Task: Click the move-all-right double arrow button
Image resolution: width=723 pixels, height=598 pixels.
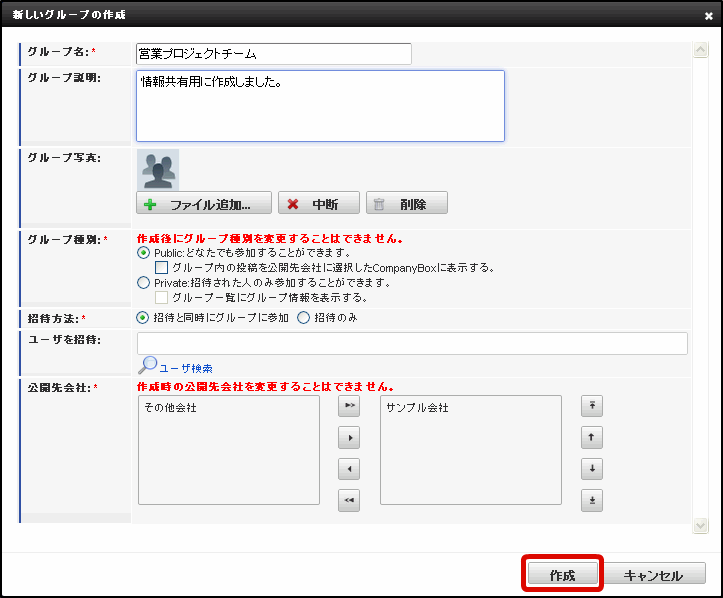Action: [x=349, y=406]
